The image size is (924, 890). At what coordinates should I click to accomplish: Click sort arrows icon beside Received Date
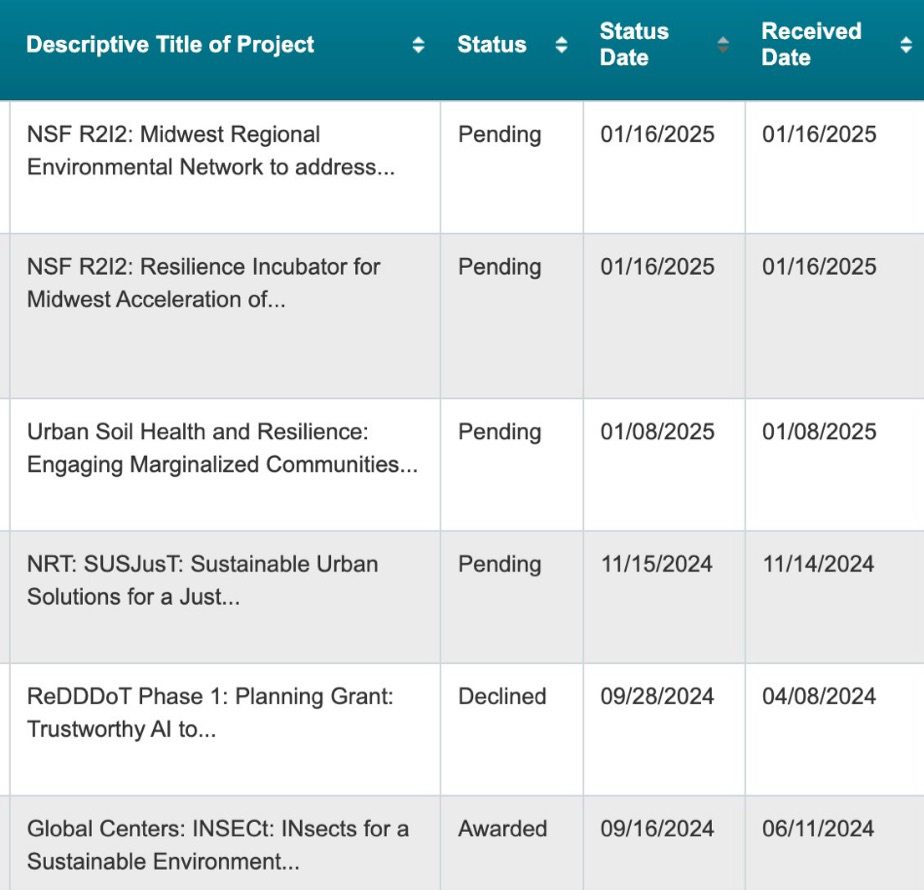point(906,45)
